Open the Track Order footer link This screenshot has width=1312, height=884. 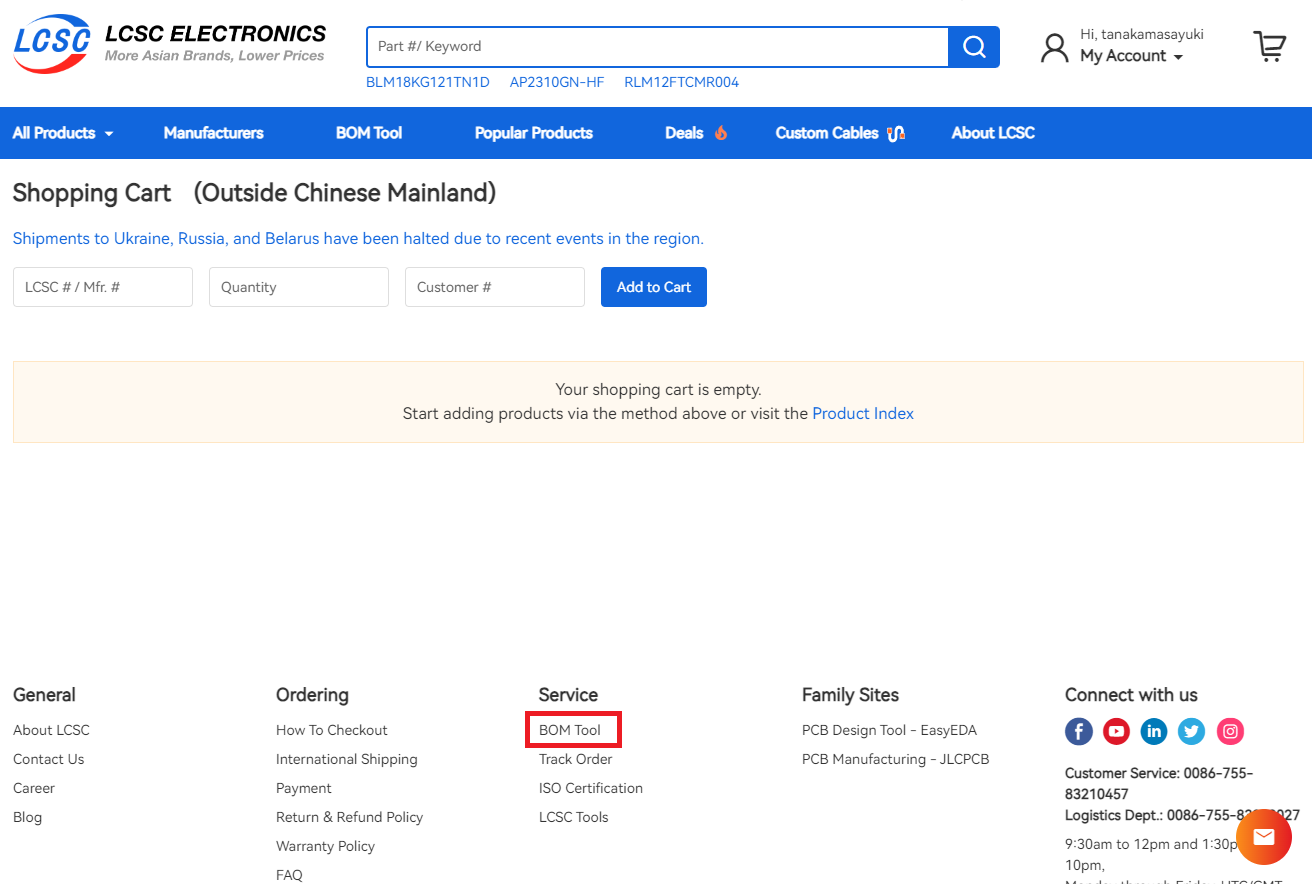[x=575, y=759]
